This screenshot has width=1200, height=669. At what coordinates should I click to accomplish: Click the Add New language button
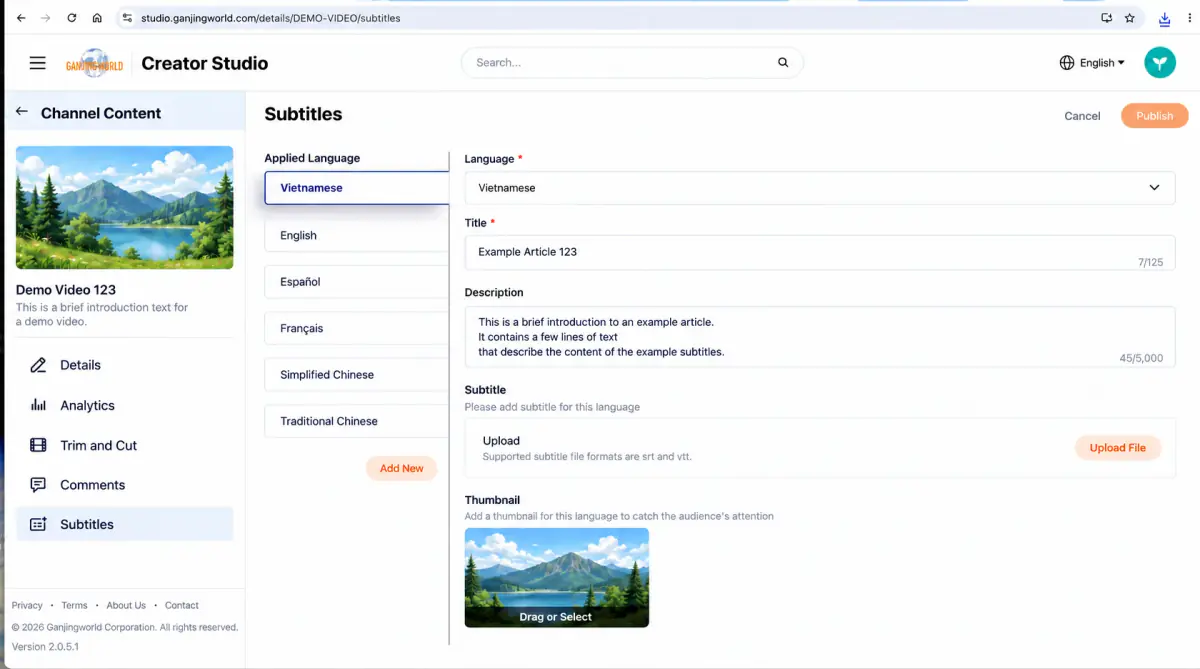click(x=402, y=468)
